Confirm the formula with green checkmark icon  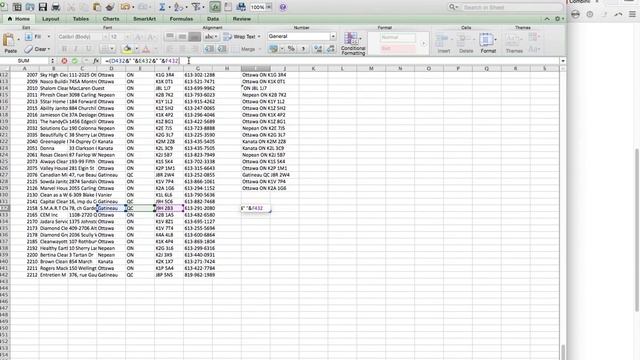pos(75,61)
